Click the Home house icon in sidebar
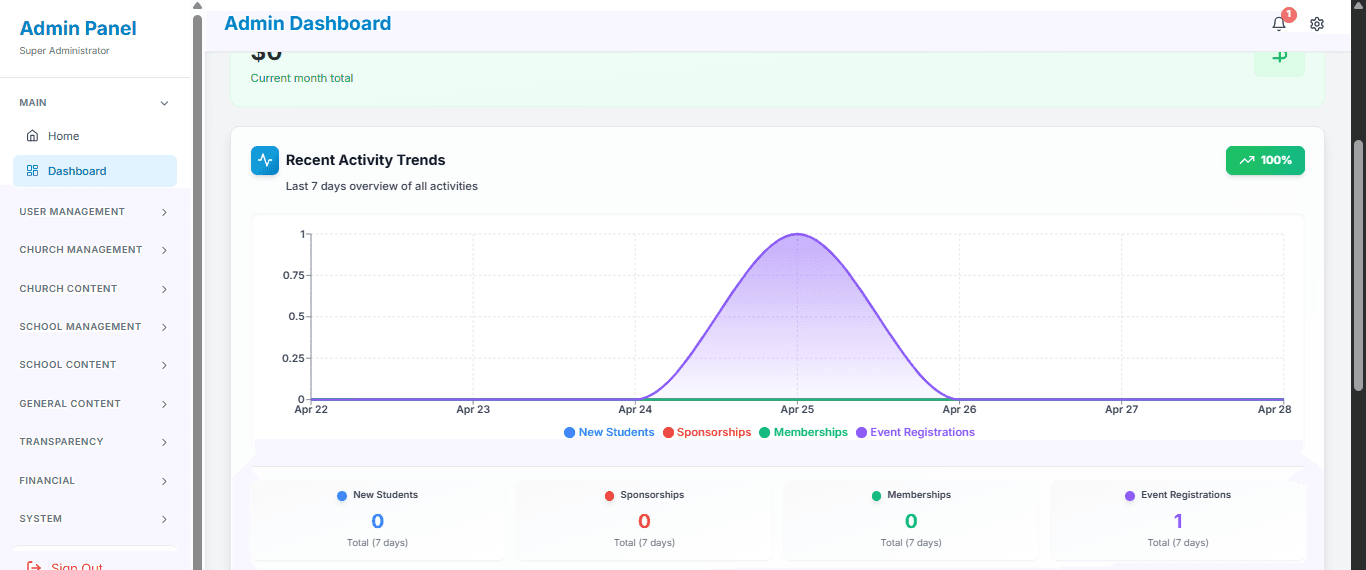1366x570 pixels. pos(32,136)
